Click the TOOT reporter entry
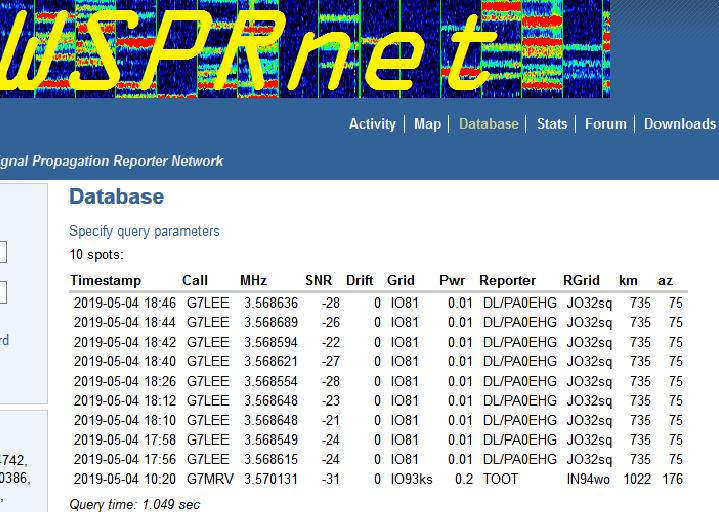Image resolution: width=719 pixels, height=512 pixels. pyautogui.click(x=500, y=479)
